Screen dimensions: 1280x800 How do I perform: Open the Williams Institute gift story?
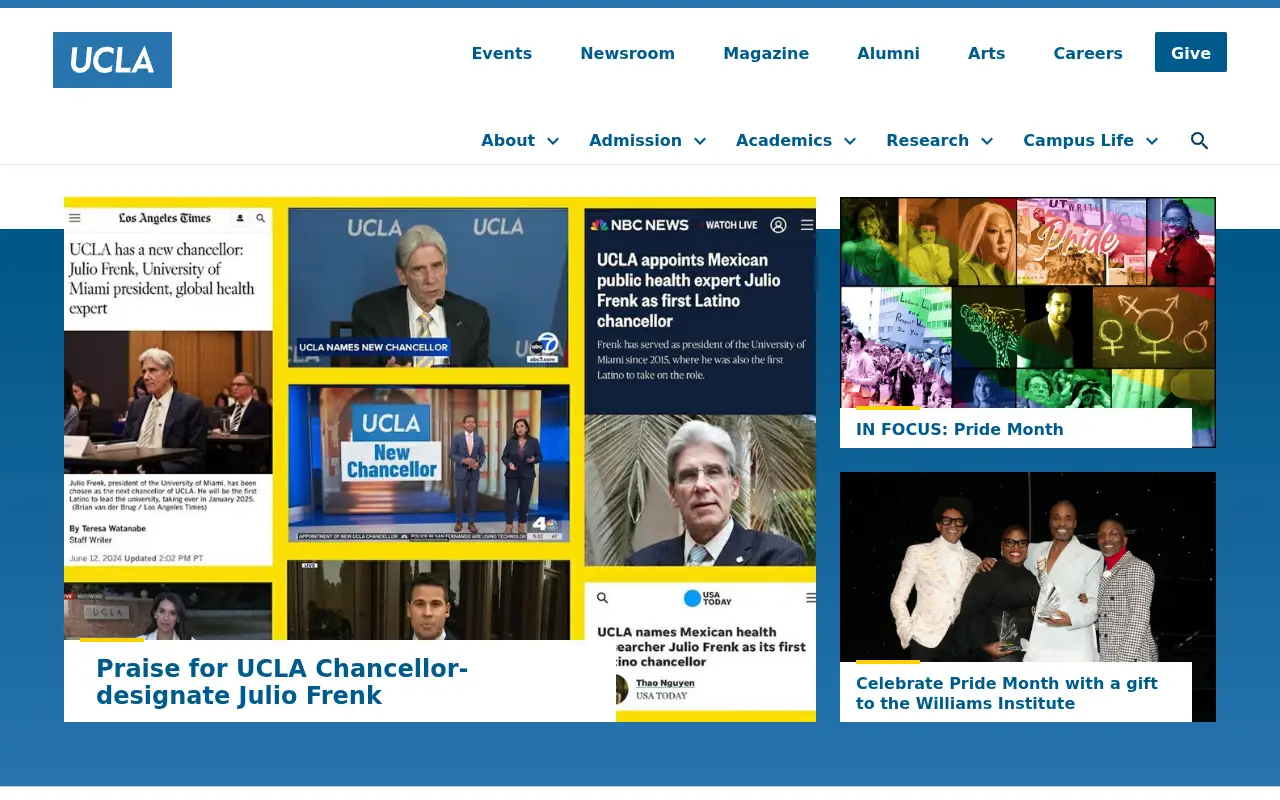(x=1007, y=693)
